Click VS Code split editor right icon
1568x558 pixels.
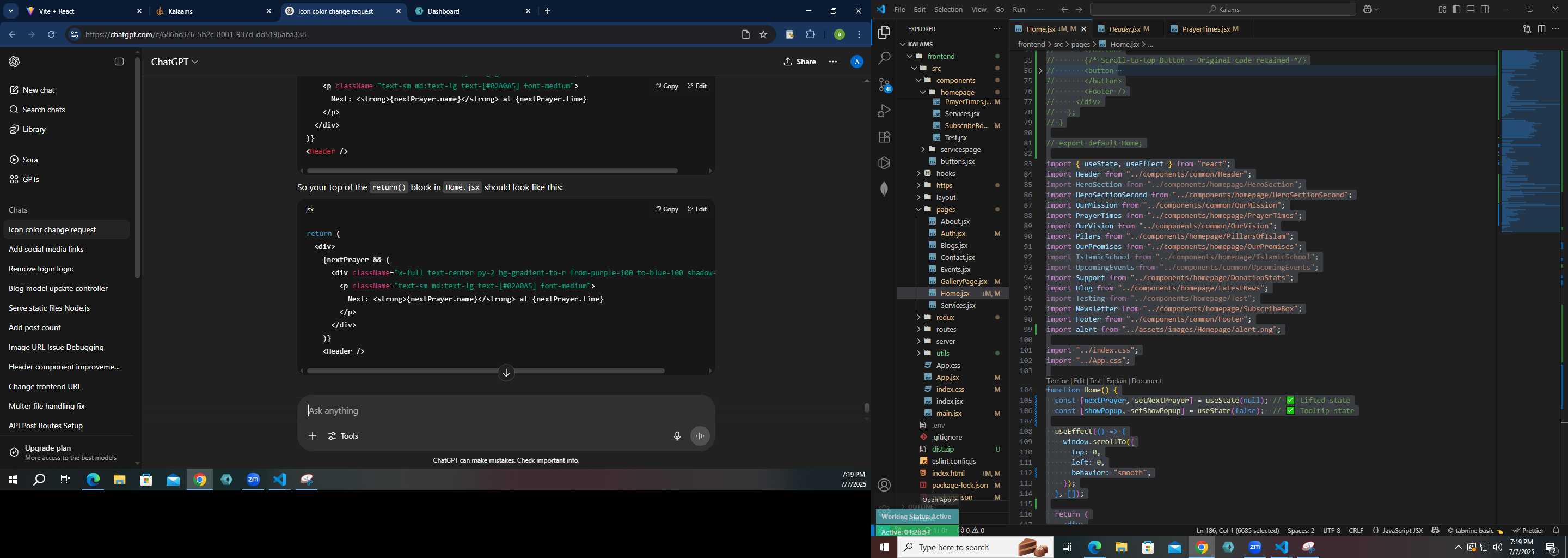pyautogui.click(x=1541, y=29)
